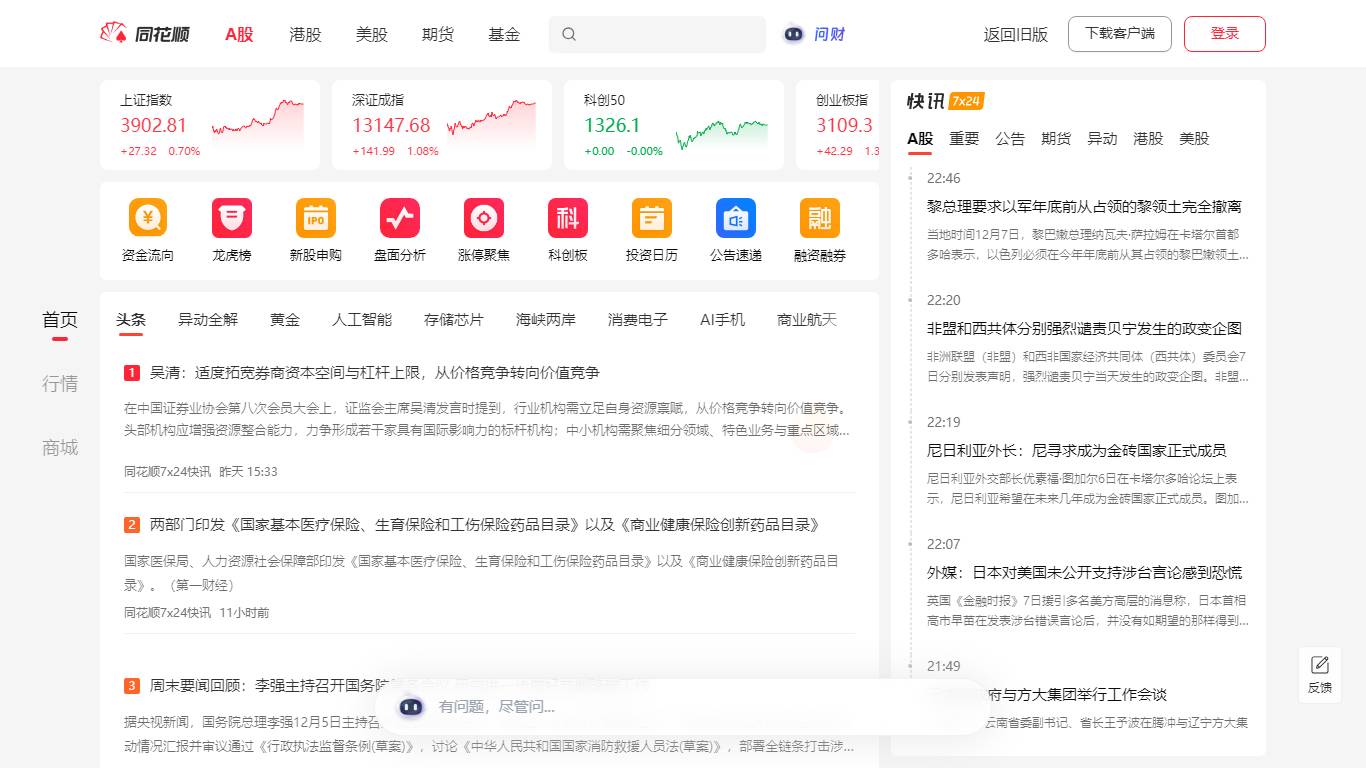Select the 人工智能 news tab
This screenshot has width=1366, height=768.
click(362, 320)
